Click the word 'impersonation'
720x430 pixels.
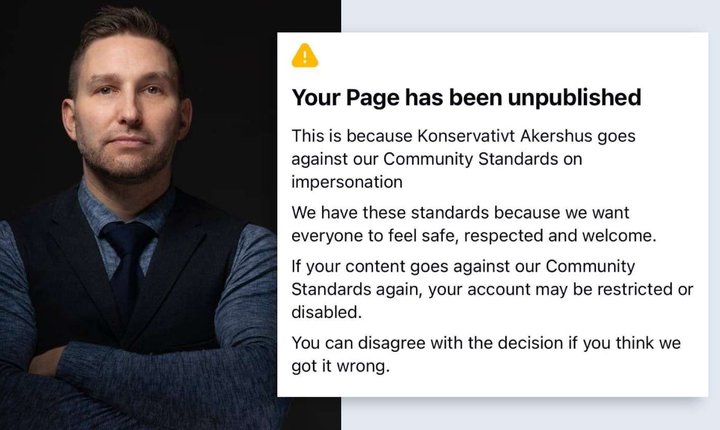click(x=347, y=182)
